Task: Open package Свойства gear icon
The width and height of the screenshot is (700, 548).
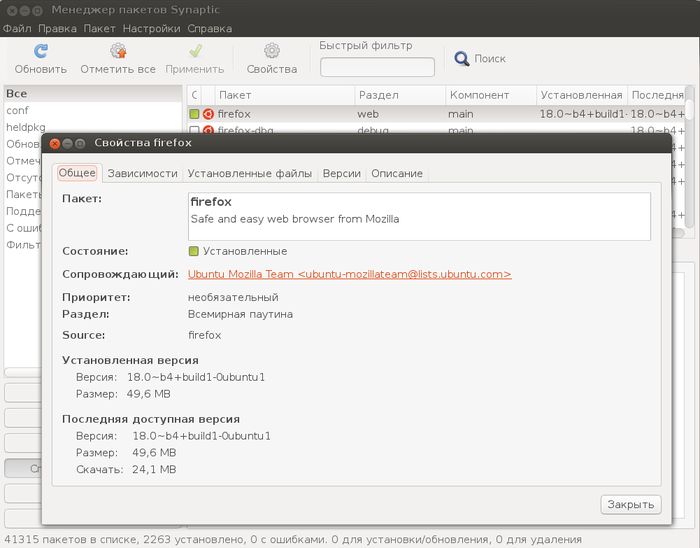Action: click(x=271, y=51)
